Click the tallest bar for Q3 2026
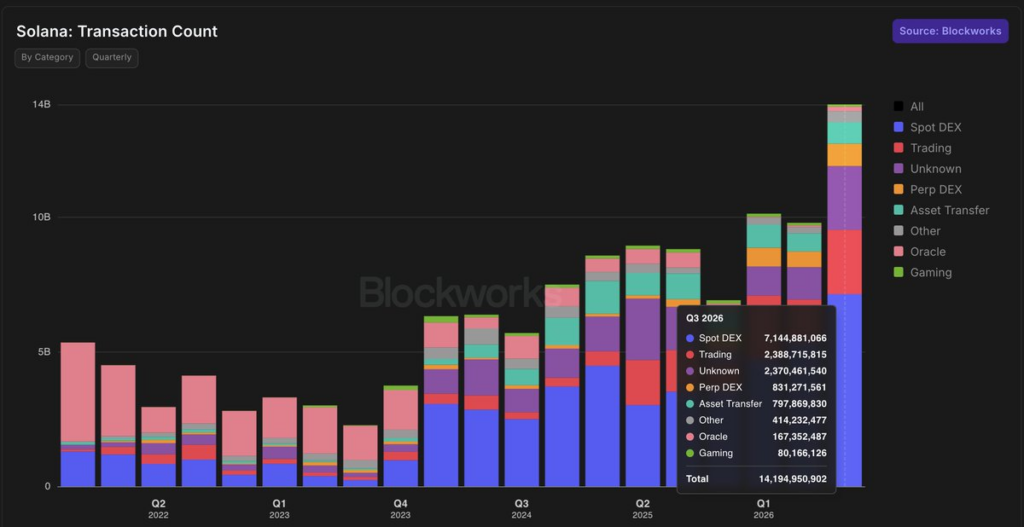Image resolution: width=1024 pixels, height=527 pixels. pyautogui.click(x=844, y=295)
